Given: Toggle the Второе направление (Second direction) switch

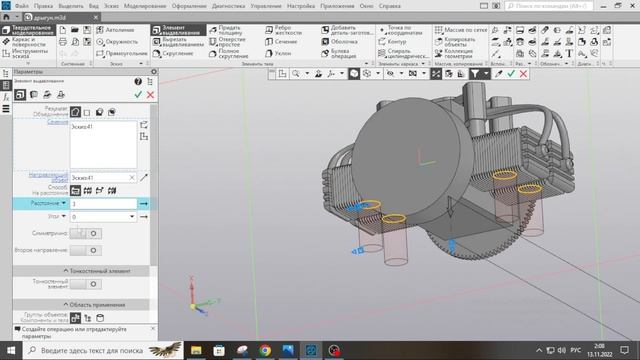Looking at the screenshot, I should click(85, 250).
